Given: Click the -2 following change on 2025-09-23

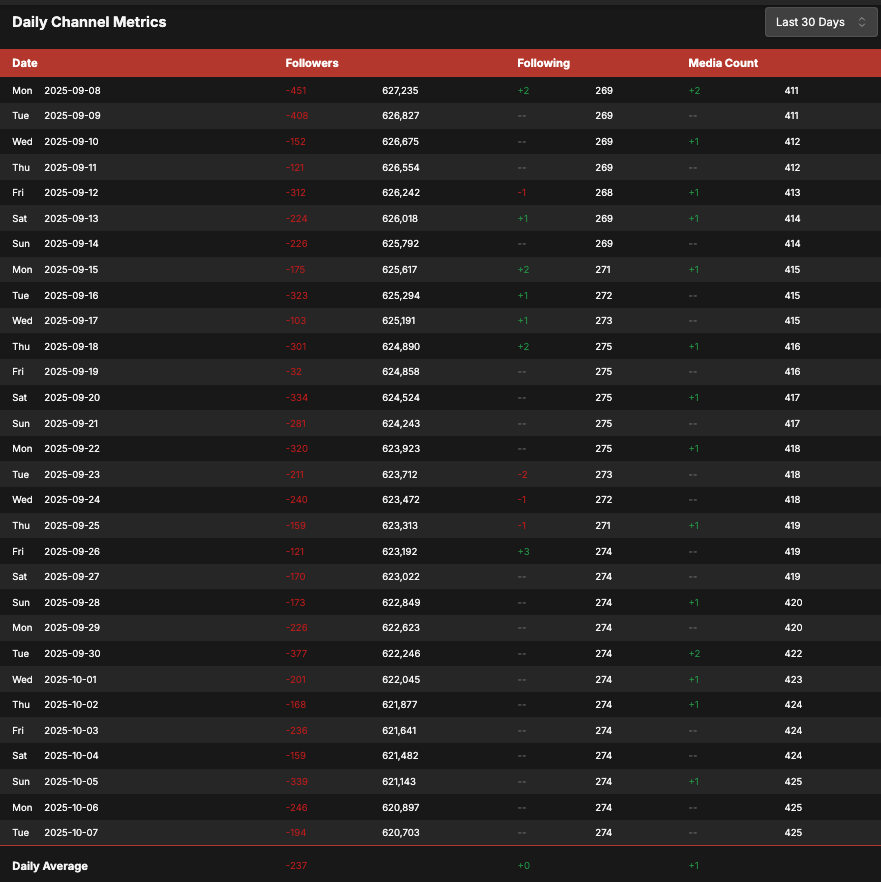Looking at the screenshot, I should (523, 474).
